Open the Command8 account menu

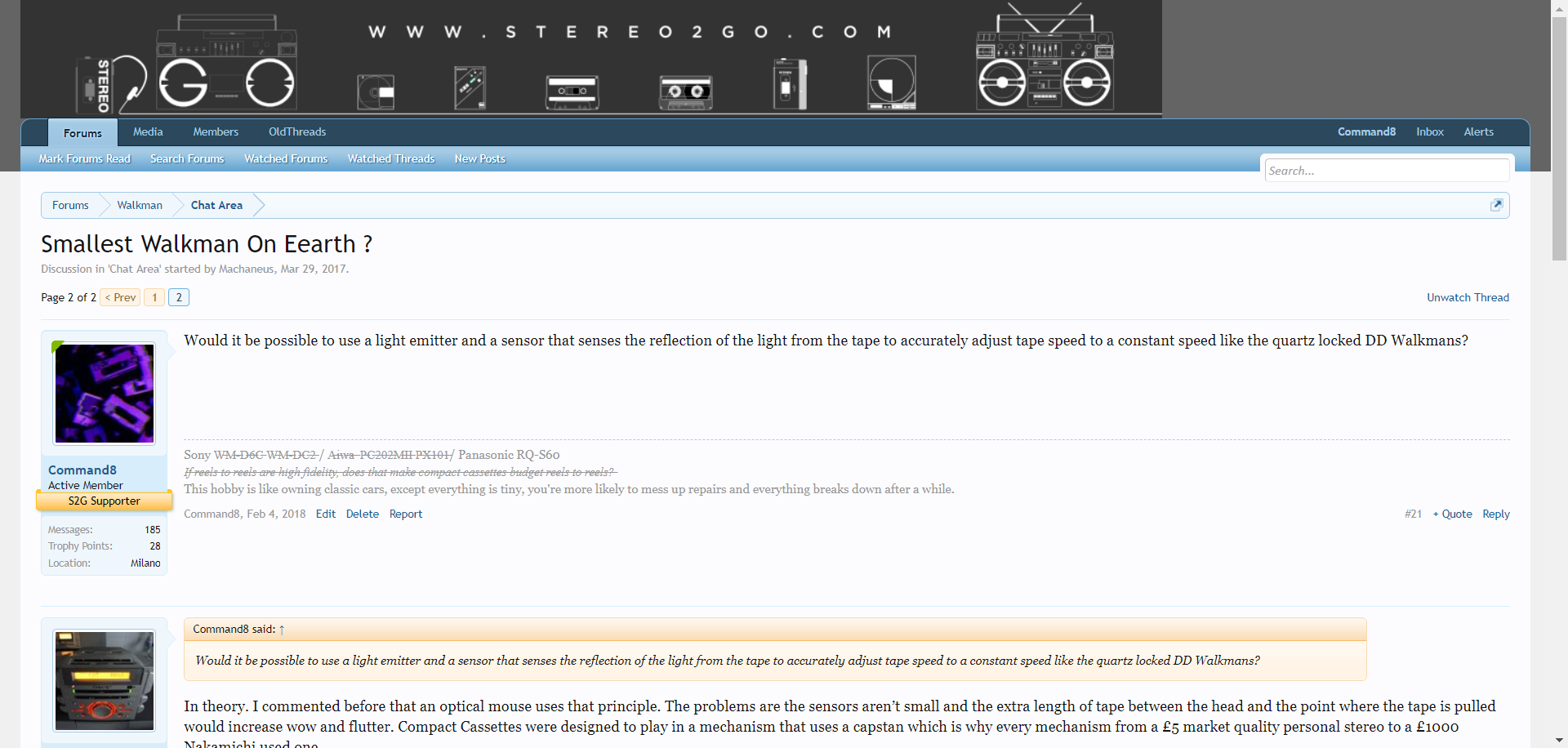[1366, 132]
